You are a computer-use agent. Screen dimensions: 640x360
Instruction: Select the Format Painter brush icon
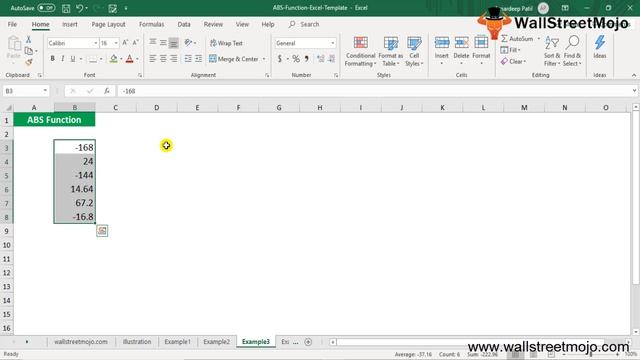[29, 62]
